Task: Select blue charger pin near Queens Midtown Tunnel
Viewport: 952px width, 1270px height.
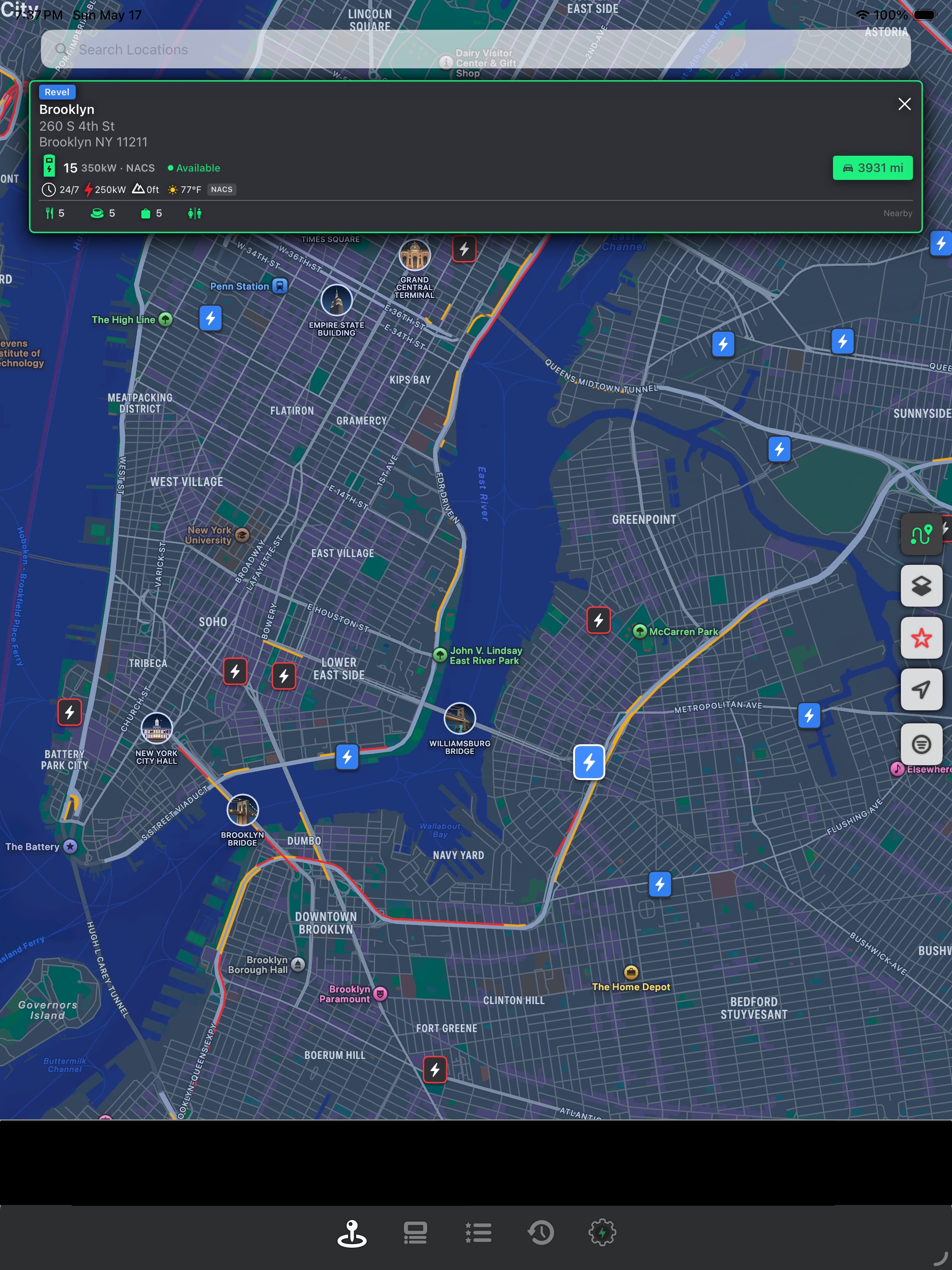Action: 723,344
